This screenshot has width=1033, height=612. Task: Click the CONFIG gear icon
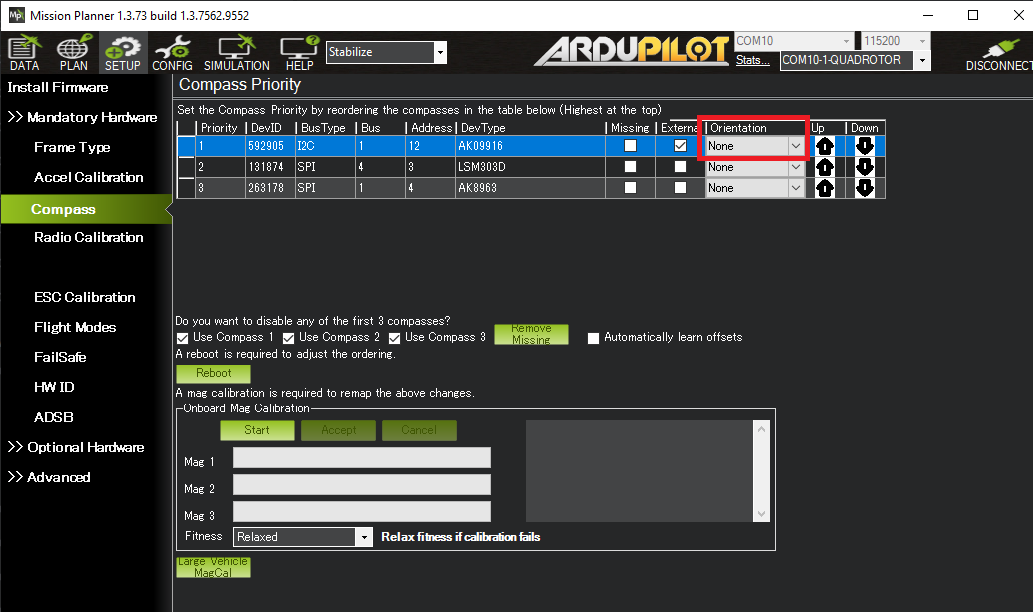(x=172, y=51)
